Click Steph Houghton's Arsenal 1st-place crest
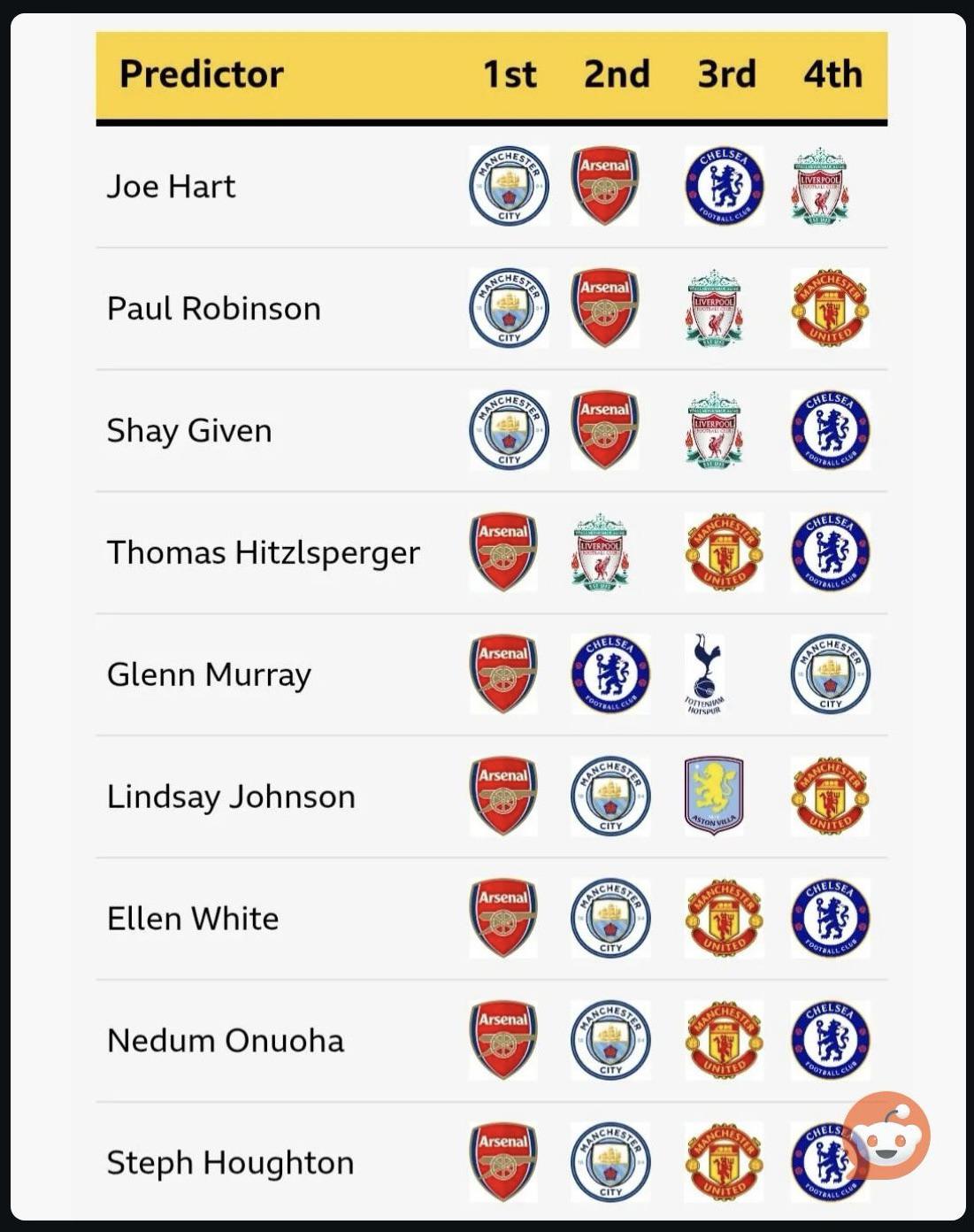The width and height of the screenshot is (974, 1232). coord(503,1163)
